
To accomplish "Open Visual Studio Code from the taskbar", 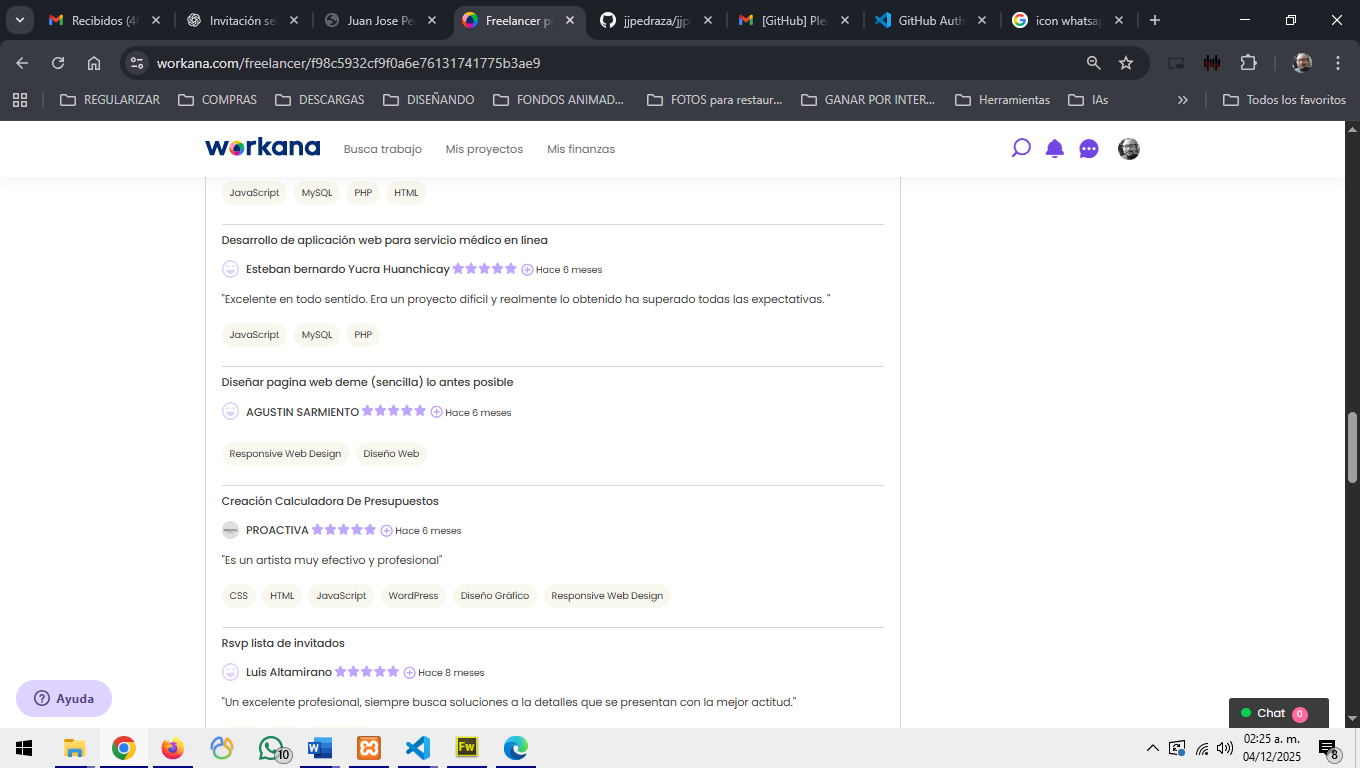I will pyautogui.click(x=418, y=748).
